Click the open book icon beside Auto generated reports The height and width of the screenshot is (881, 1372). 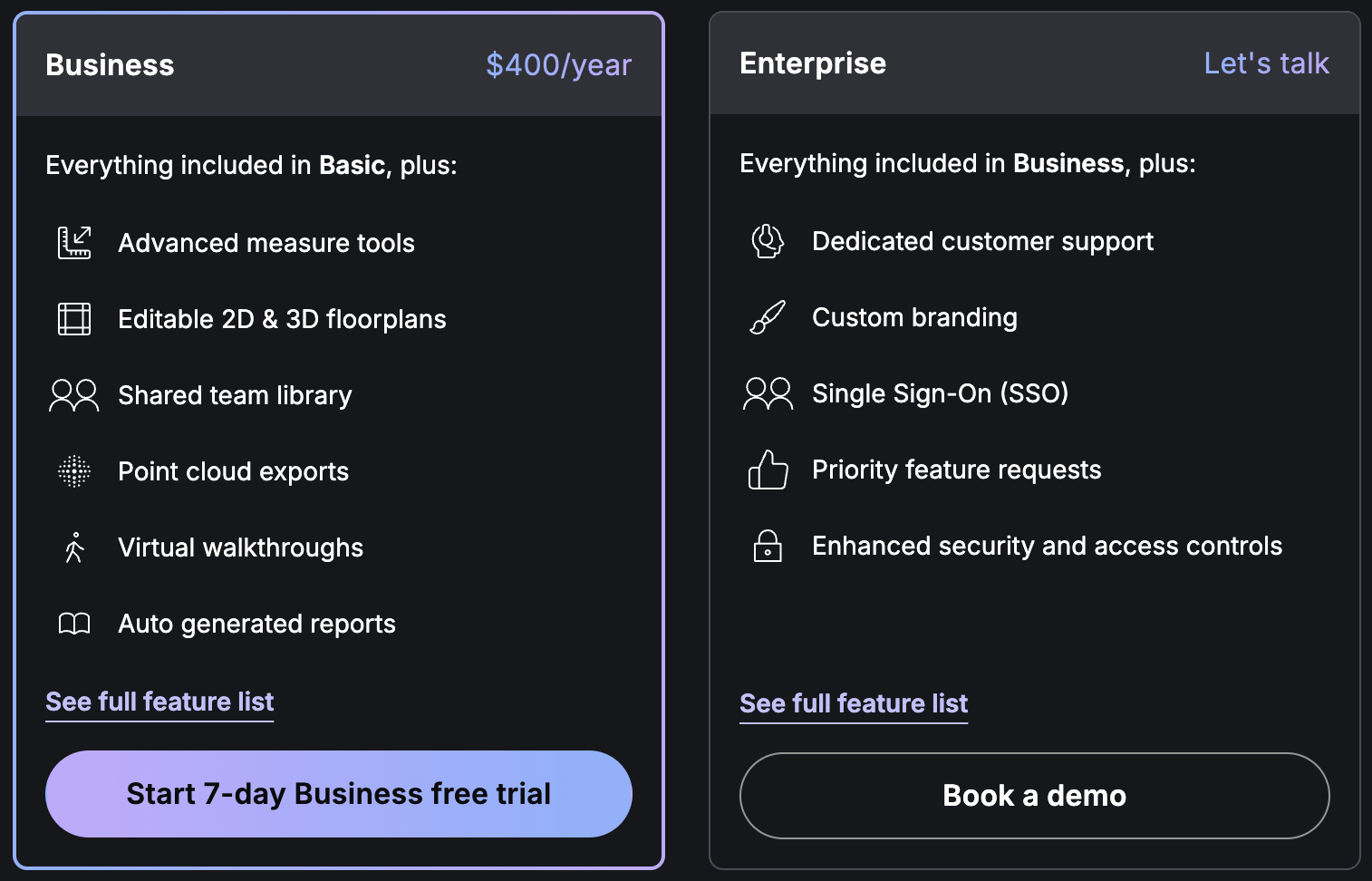tap(73, 624)
